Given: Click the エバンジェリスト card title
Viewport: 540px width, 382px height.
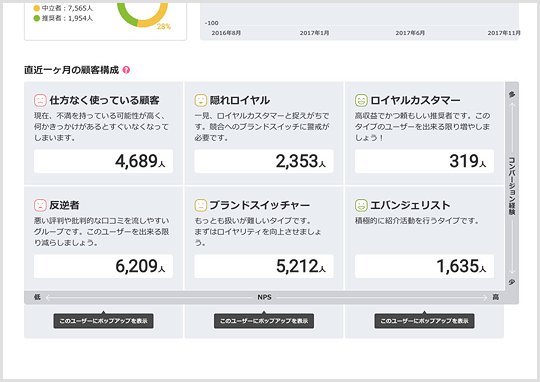Looking at the screenshot, I should click(x=410, y=205).
